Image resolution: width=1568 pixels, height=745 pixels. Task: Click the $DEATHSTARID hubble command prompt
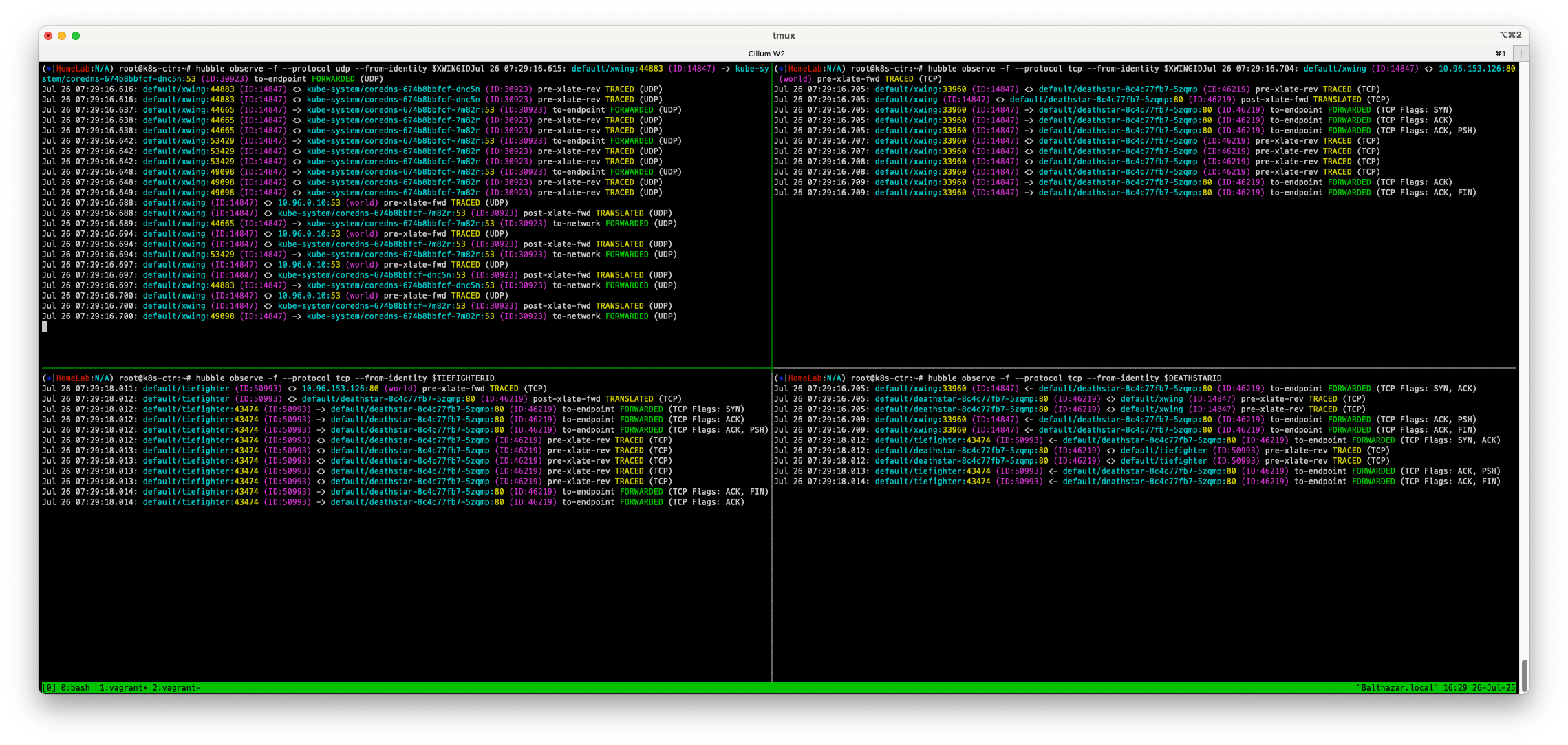coord(998,378)
